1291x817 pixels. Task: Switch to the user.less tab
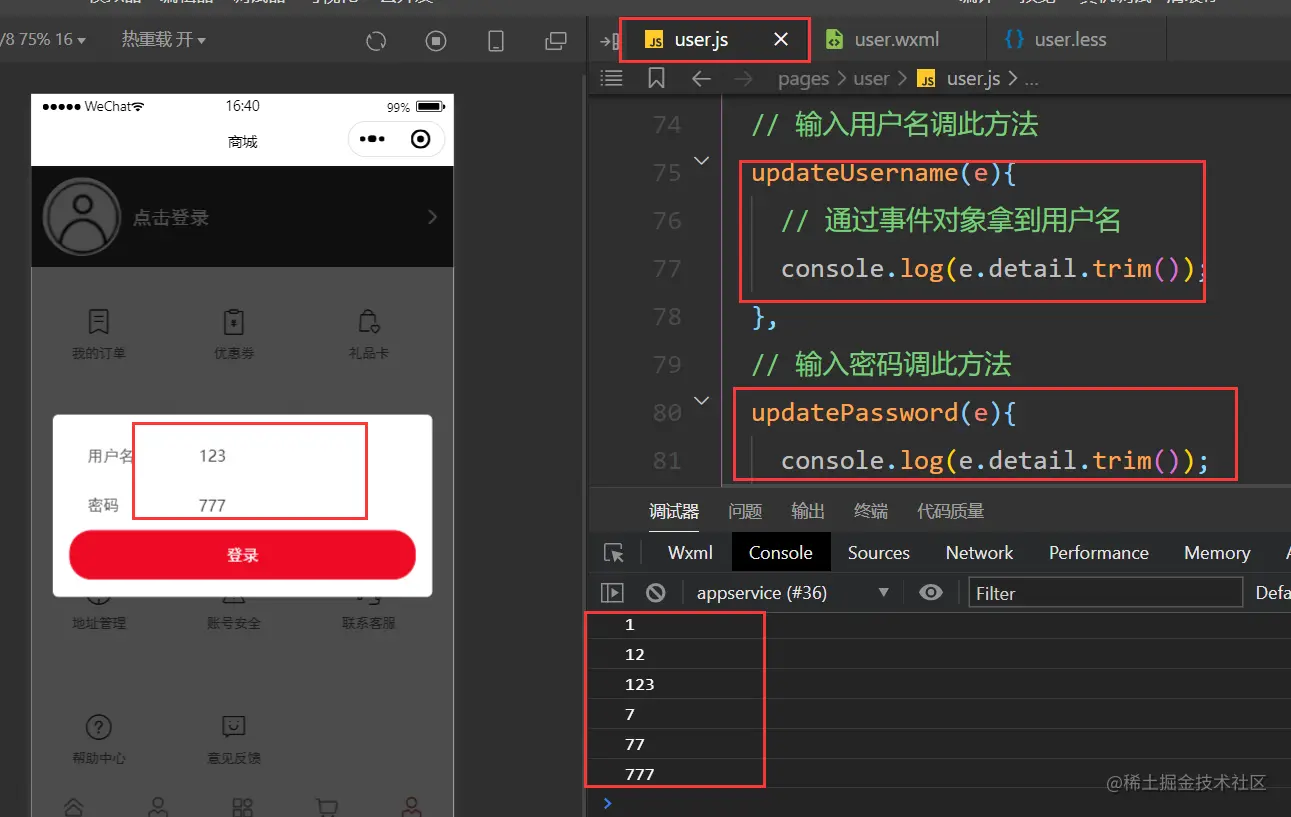(x=1070, y=40)
